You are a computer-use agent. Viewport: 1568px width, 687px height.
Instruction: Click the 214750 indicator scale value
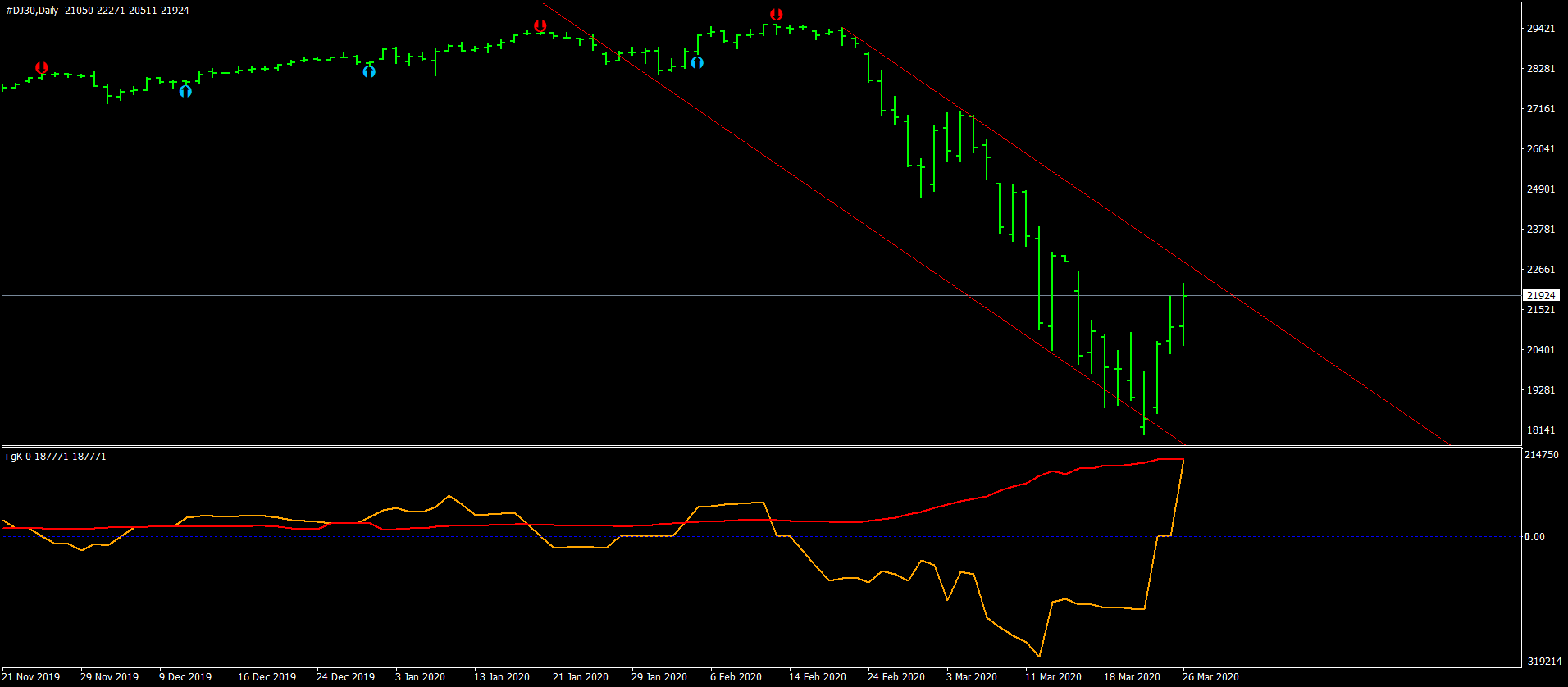(x=1542, y=455)
